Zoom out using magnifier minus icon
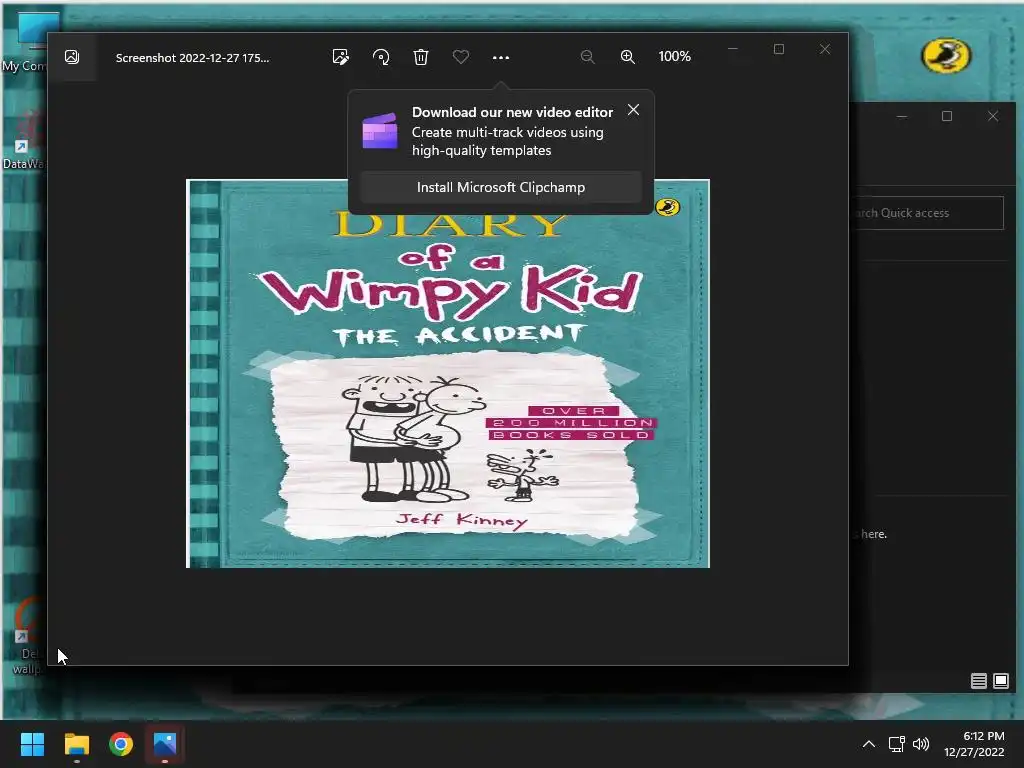Viewport: 1024px width, 768px height. (587, 57)
